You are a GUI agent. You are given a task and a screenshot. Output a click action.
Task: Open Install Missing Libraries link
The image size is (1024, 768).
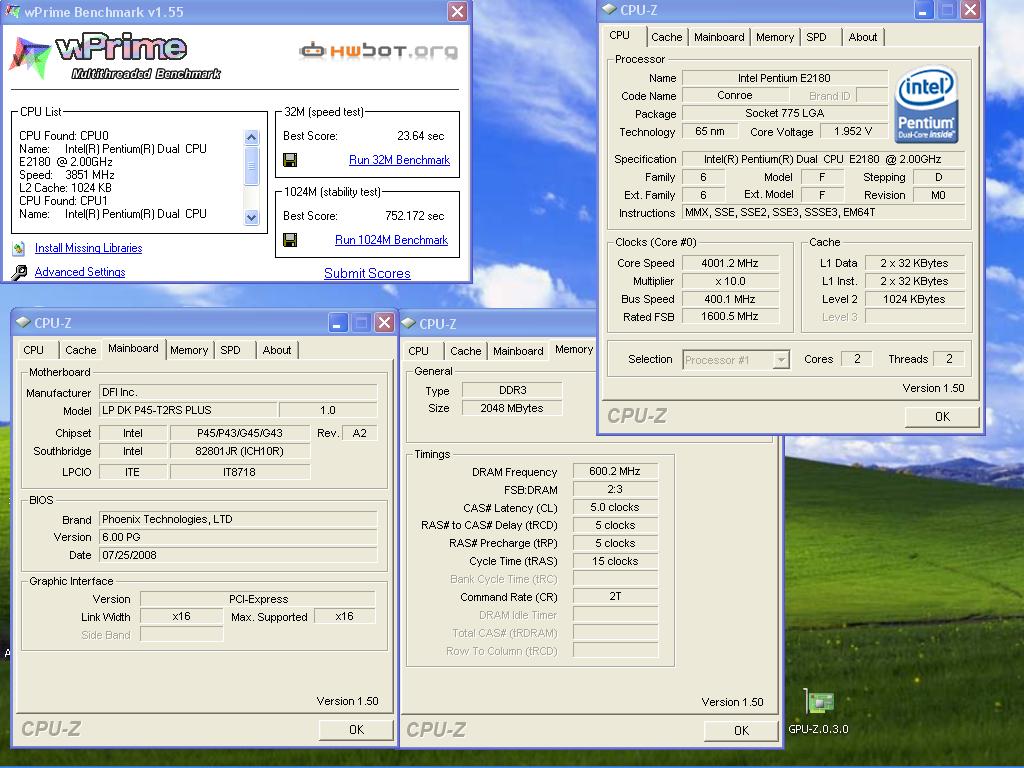88,248
